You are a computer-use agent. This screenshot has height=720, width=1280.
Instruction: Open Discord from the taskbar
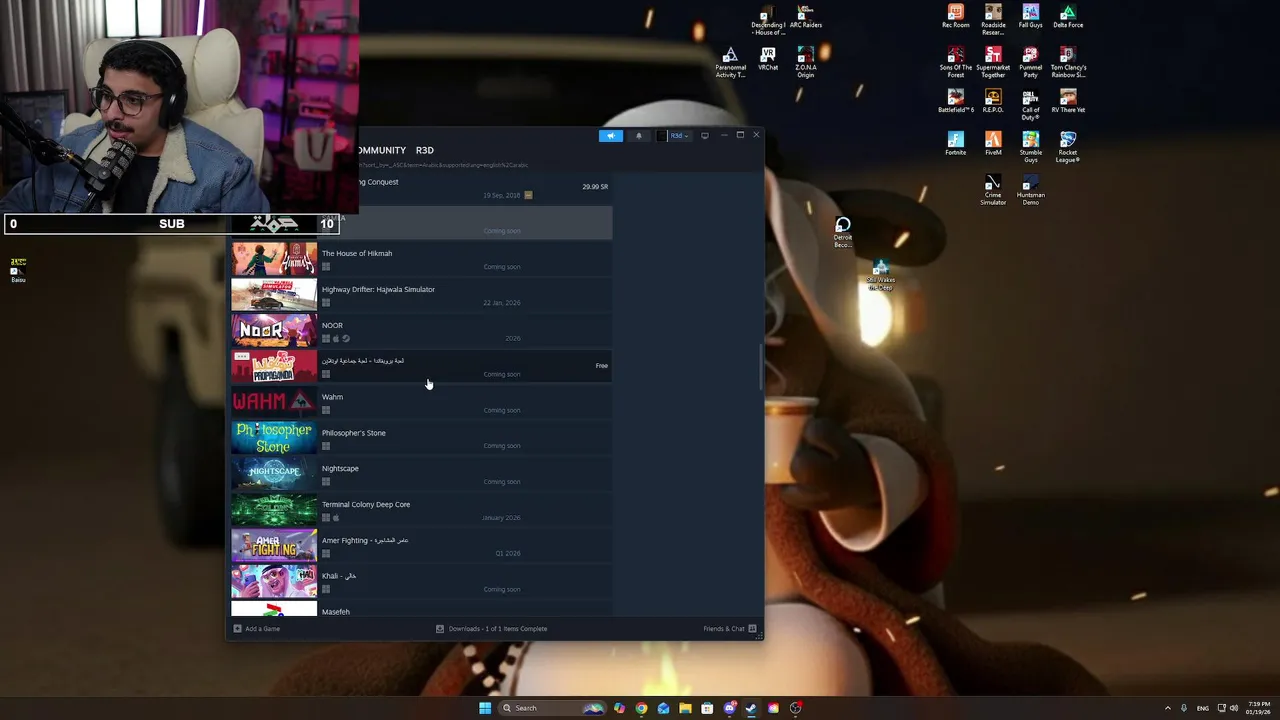[x=729, y=708]
